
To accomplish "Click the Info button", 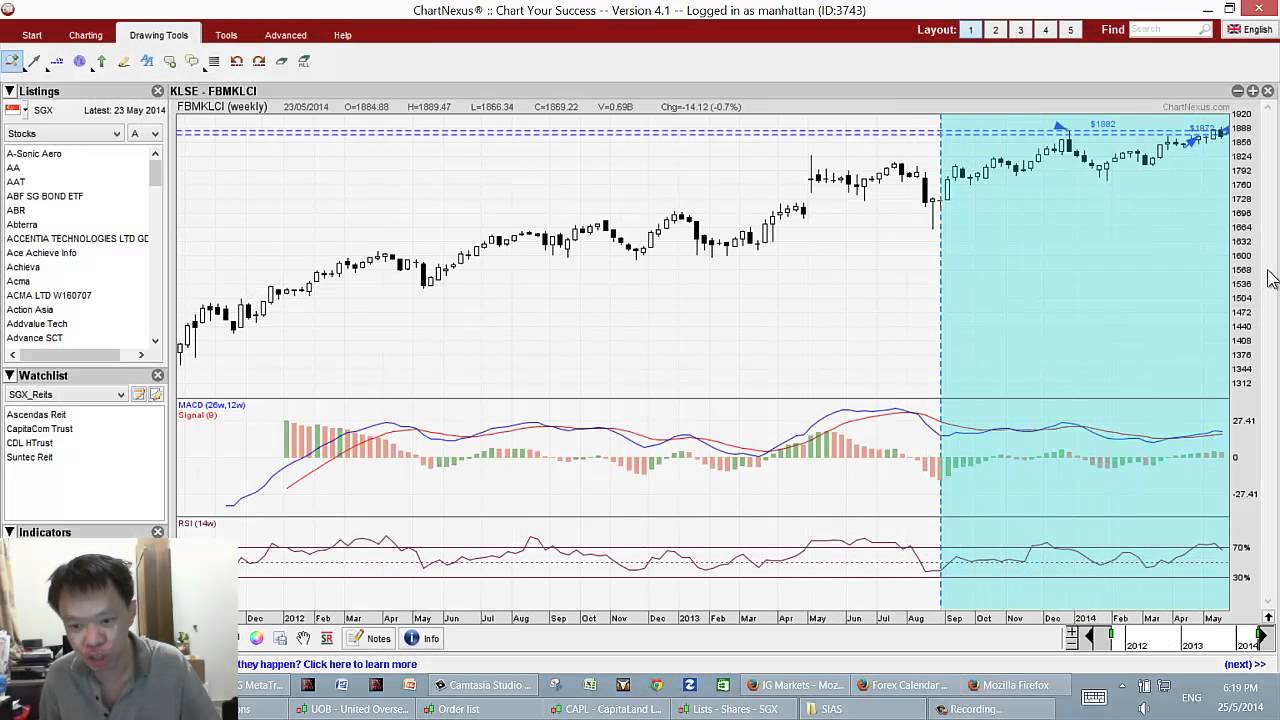I will [x=422, y=638].
